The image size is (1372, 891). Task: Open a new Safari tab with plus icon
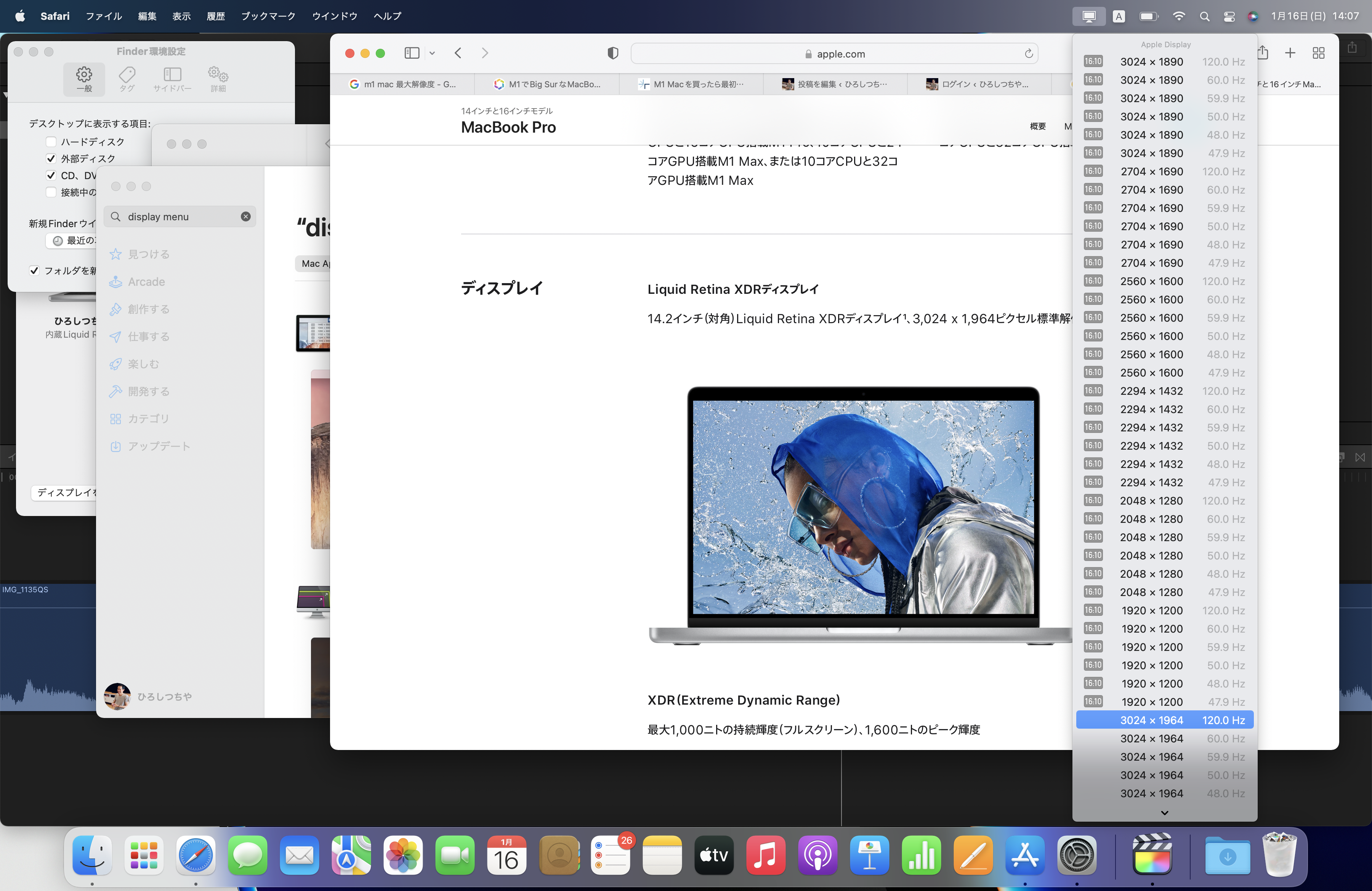[x=1290, y=53]
